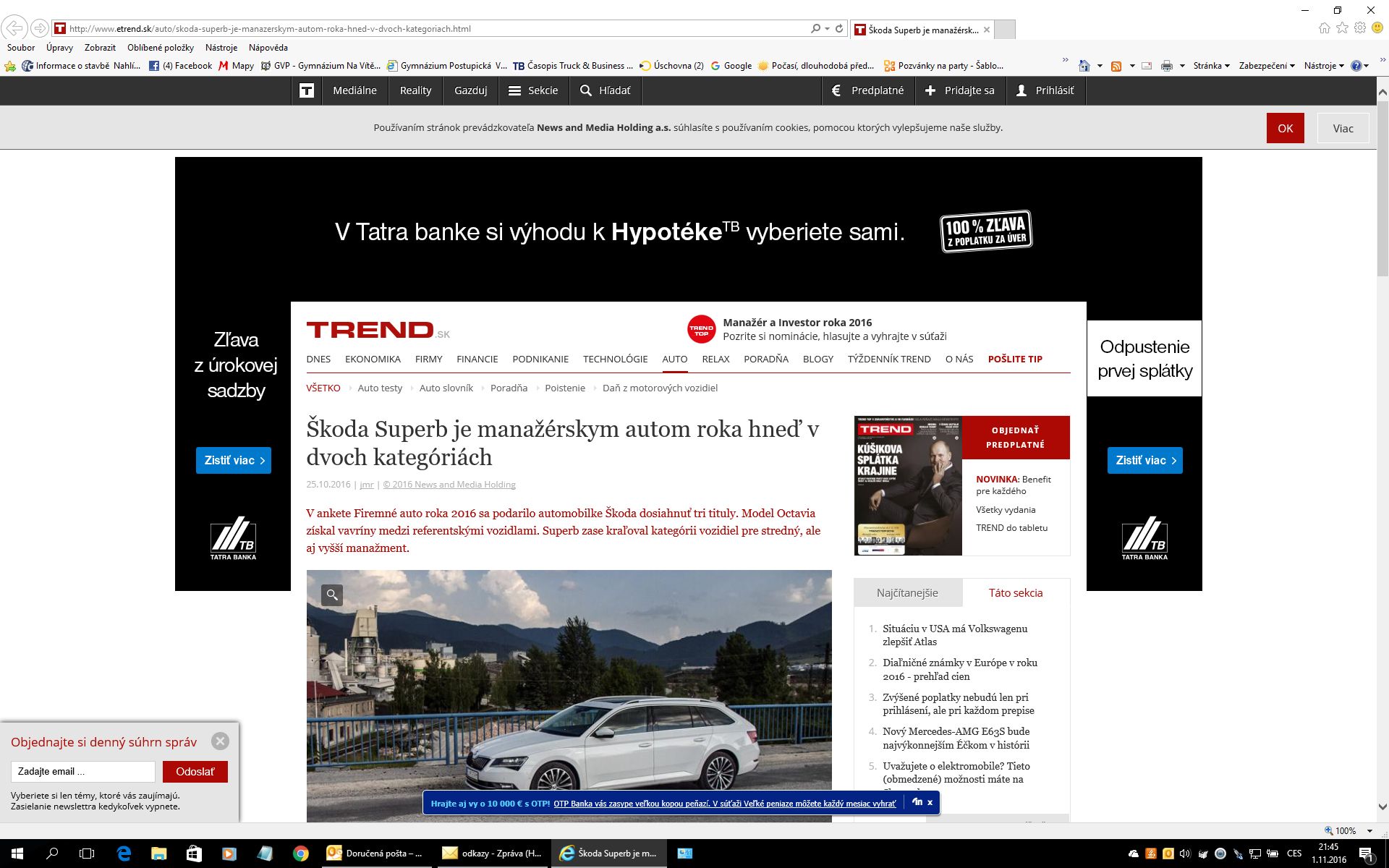Expand the Home button dropdown arrow in command bar
Image resolution: width=1389 pixels, height=868 pixels.
coord(1100,66)
